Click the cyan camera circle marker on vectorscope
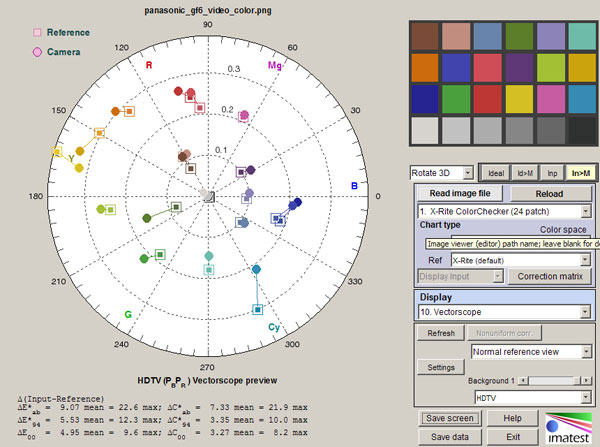 click(x=256, y=269)
